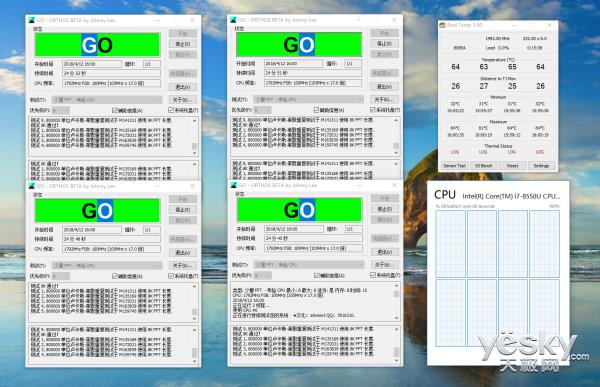600x387 pixels.
Task: Click upper log scroll-down arrow in 24分52秒 window
Action: click(x=194, y=153)
